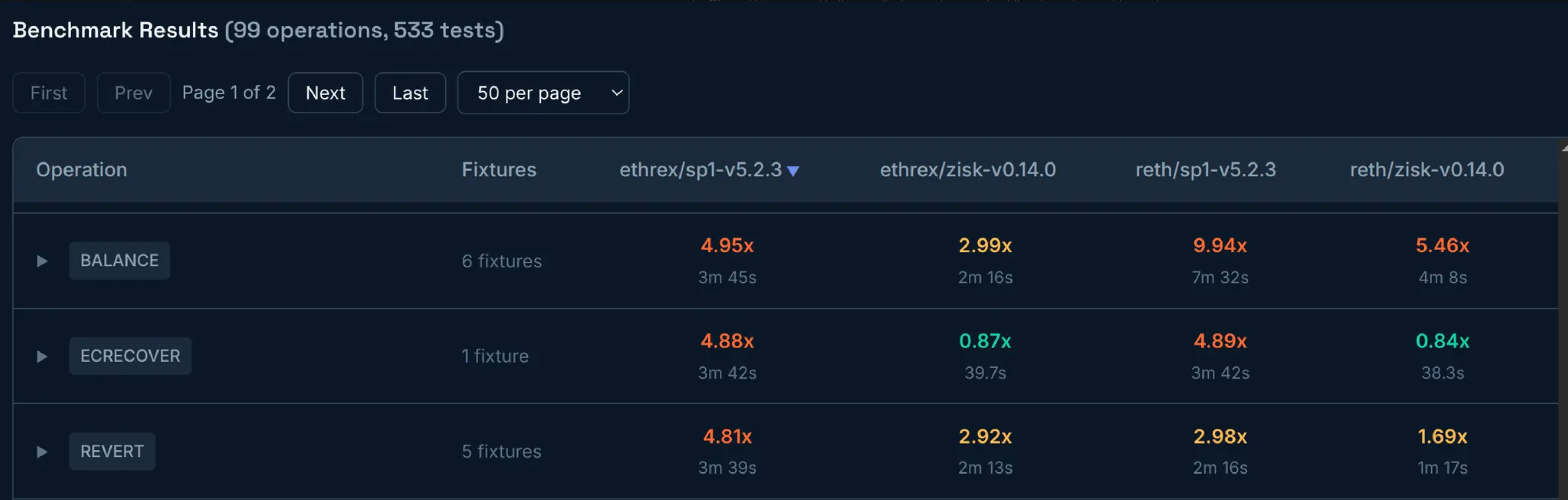Sort by reth/sp1-v5.2.3 column

pyautogui.click(x=1205, y=170)
